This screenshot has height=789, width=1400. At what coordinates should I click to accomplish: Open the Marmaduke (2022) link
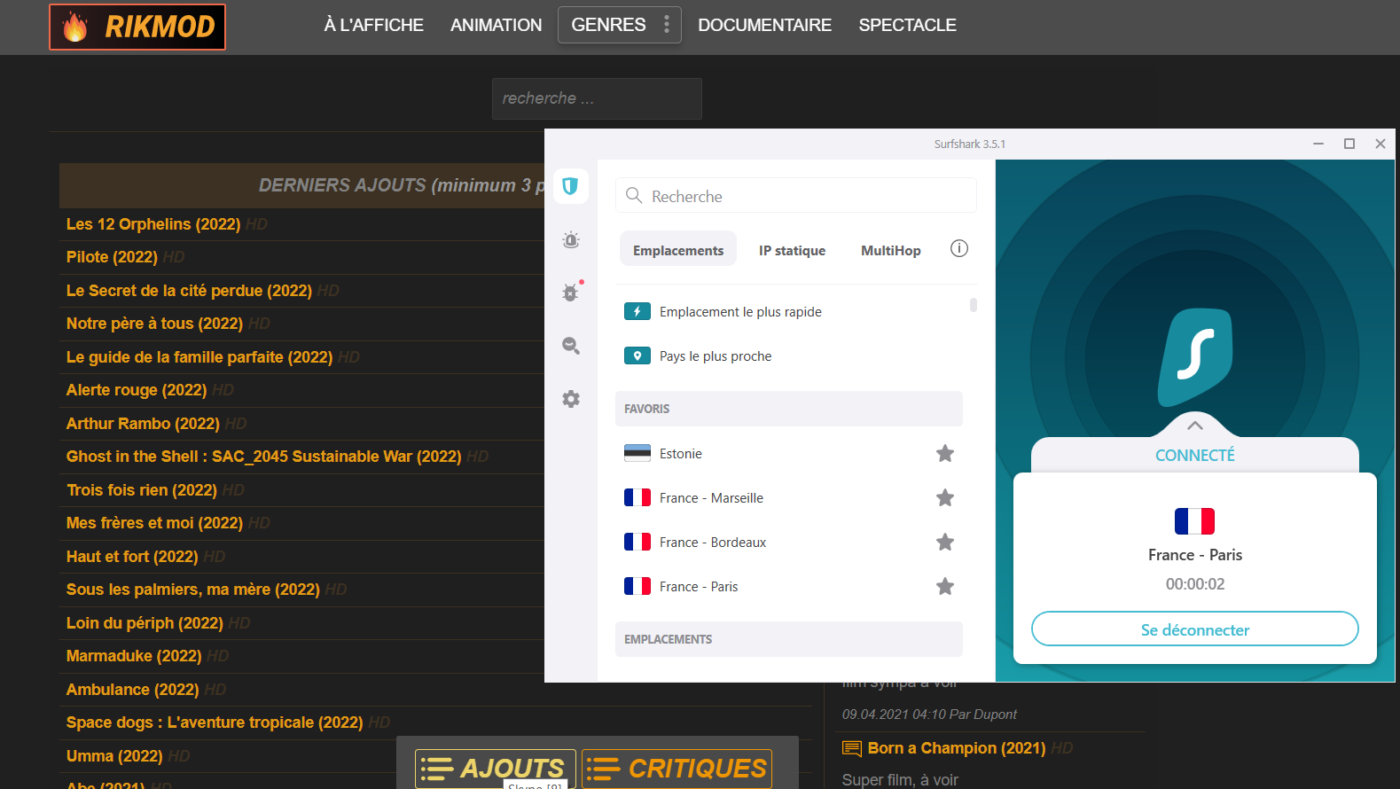134,656
